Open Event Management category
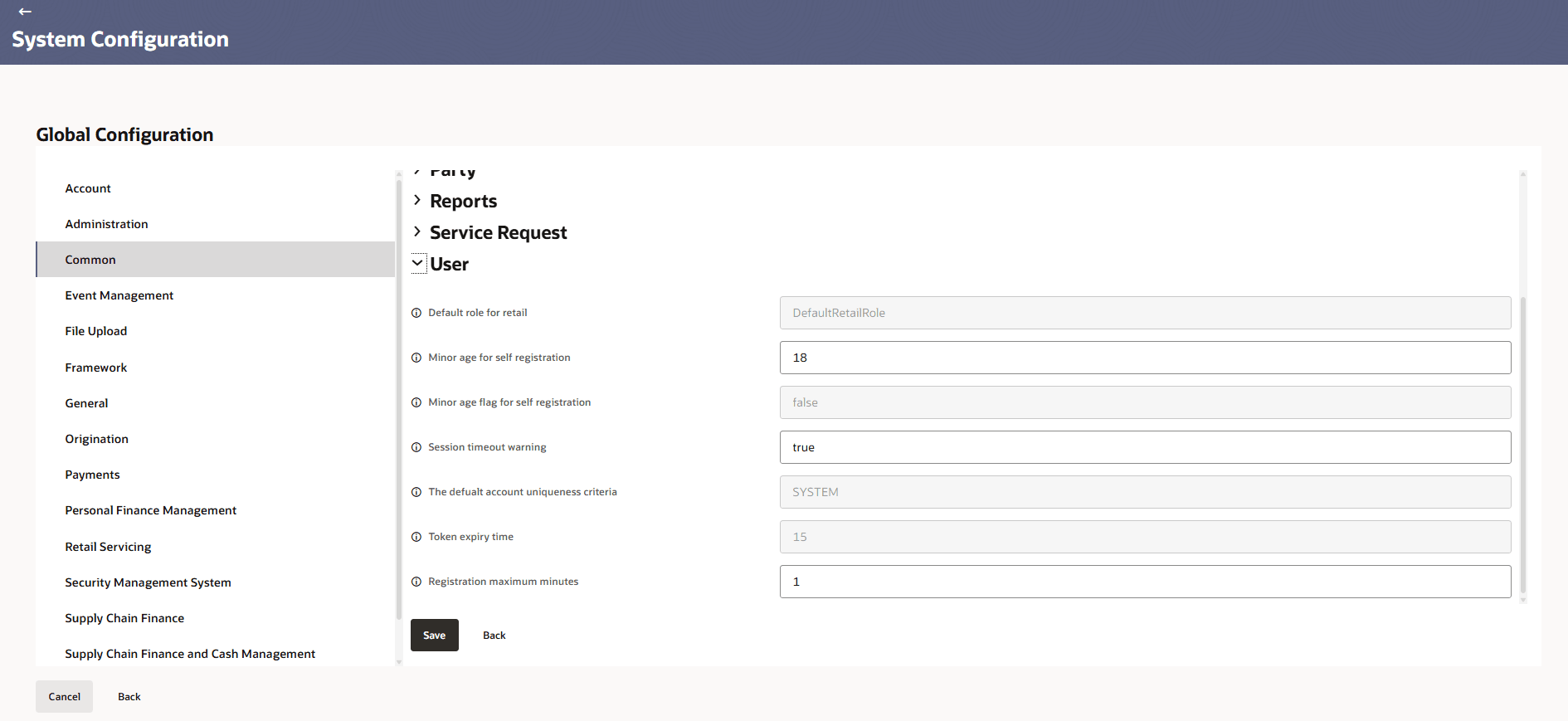 pos(216,295)
